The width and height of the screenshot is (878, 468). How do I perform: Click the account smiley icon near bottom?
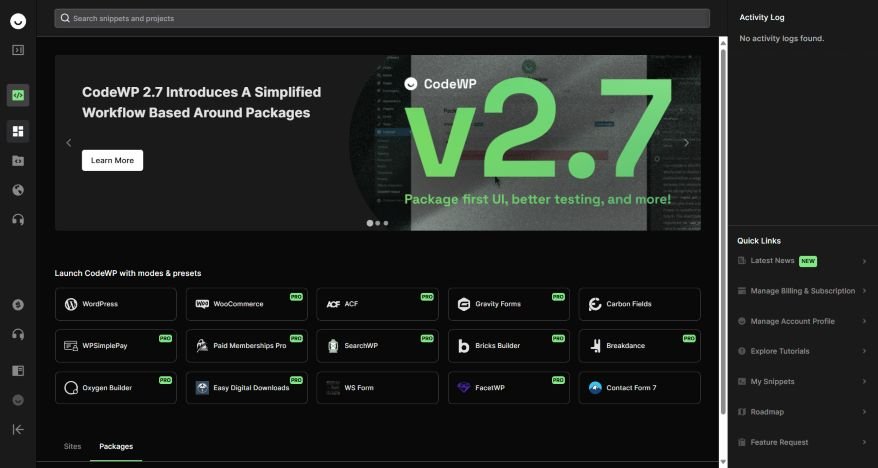tap(18, 400)
